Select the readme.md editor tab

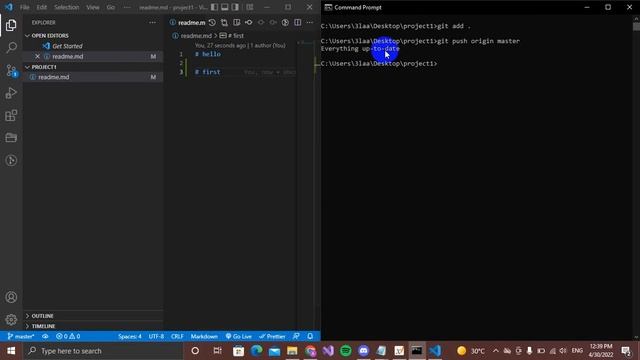[x=187, y=22]
